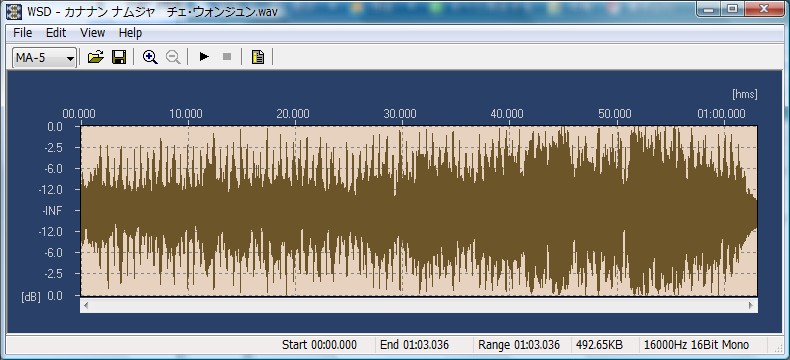The height and width of the screenshot is (360, 790).
Task: Click the horizontal scrollbar right arrow
Action: (x=751, y=305)
